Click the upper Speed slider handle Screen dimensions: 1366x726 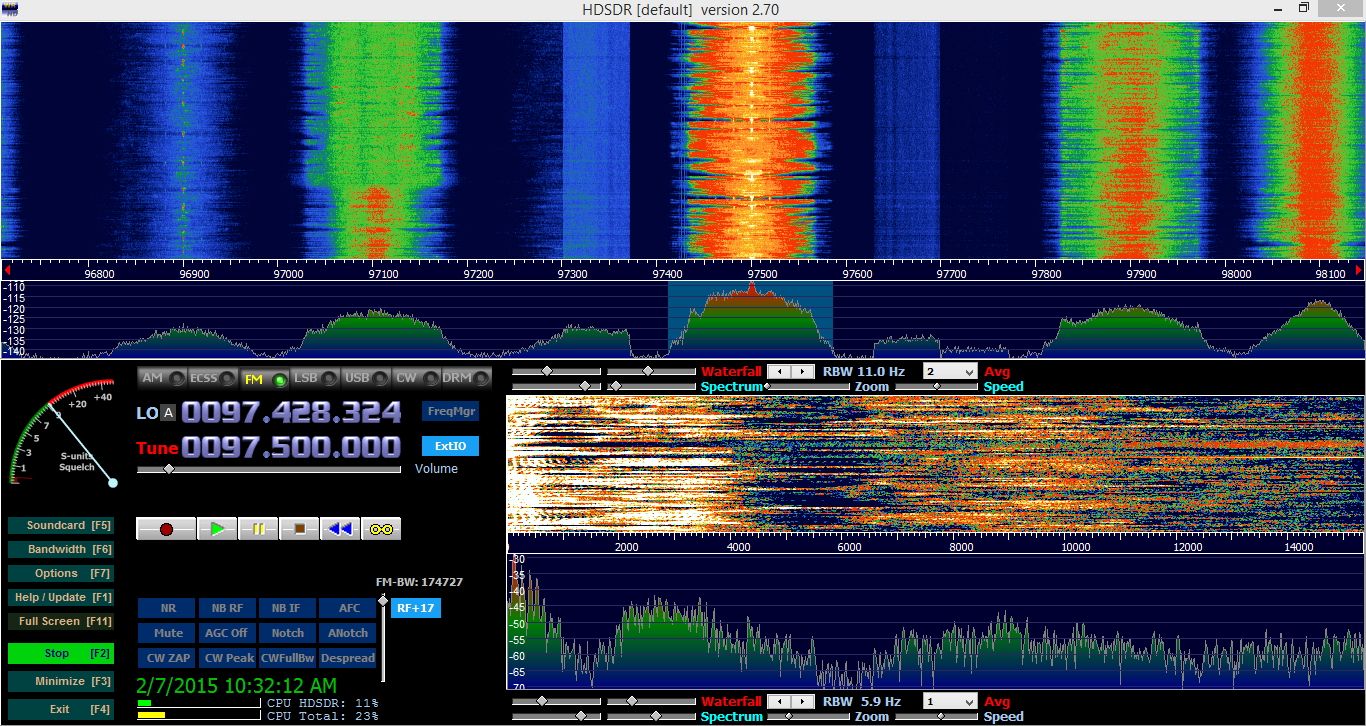point(939,386)
